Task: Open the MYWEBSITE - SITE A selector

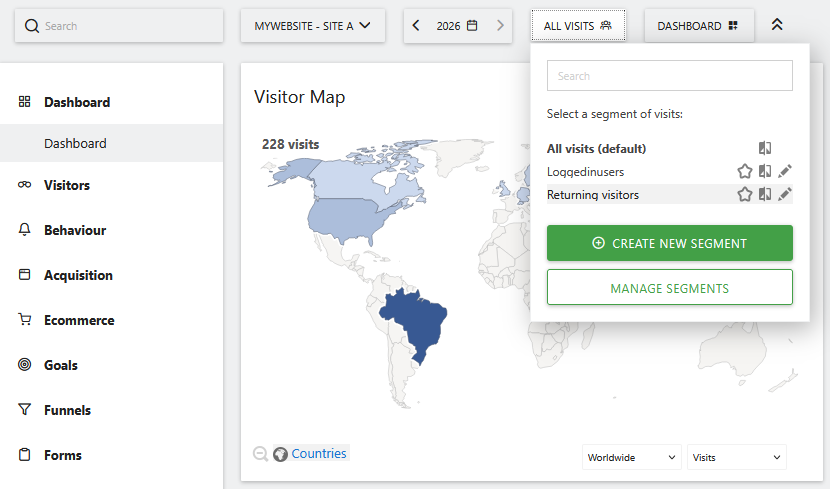Action: click(312, 26)
